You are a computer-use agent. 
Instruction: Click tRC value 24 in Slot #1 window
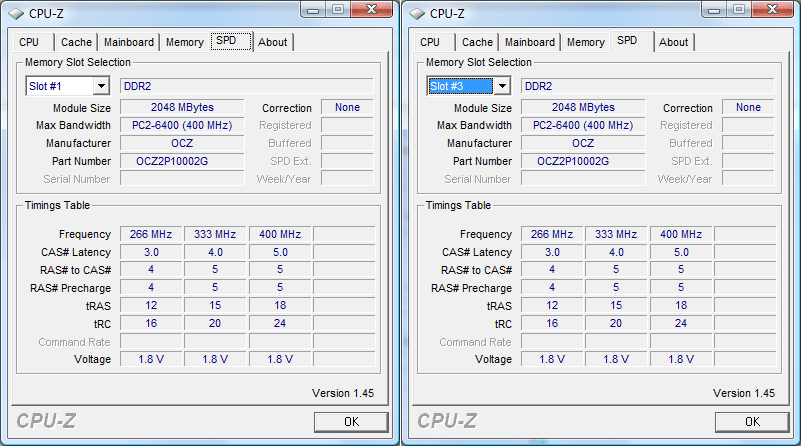[x=280, y=323]
